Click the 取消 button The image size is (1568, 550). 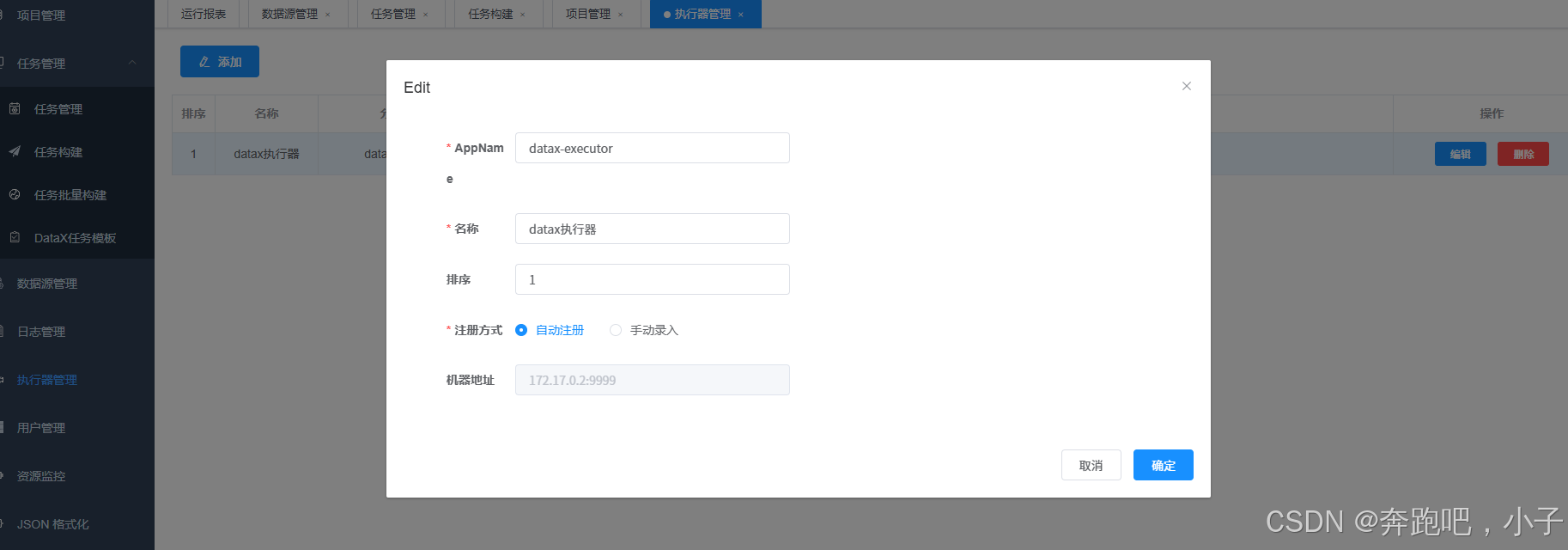click(x=1091, y=465)
